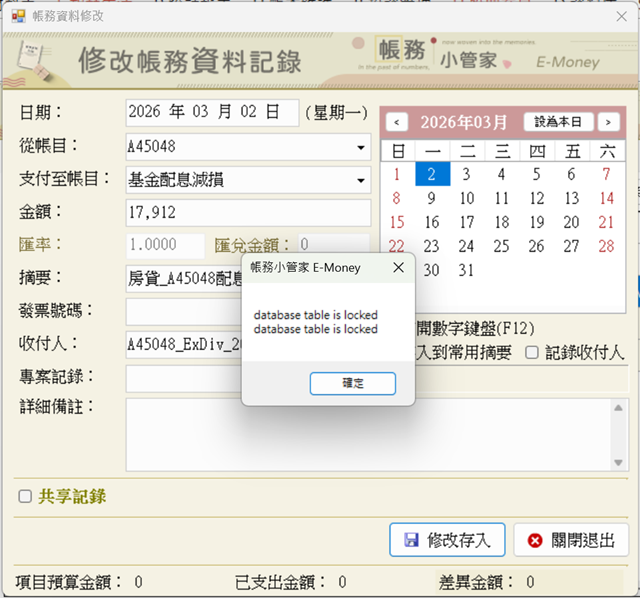Image resolution: width=640 pixels, height=598 pixels.
Task: Click the 摘要 summary field
Action: point(184,279)
